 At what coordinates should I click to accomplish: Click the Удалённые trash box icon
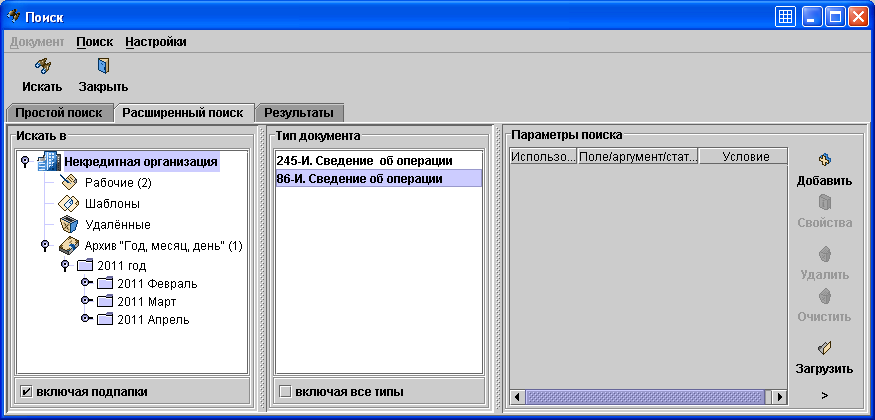point(69,224)
